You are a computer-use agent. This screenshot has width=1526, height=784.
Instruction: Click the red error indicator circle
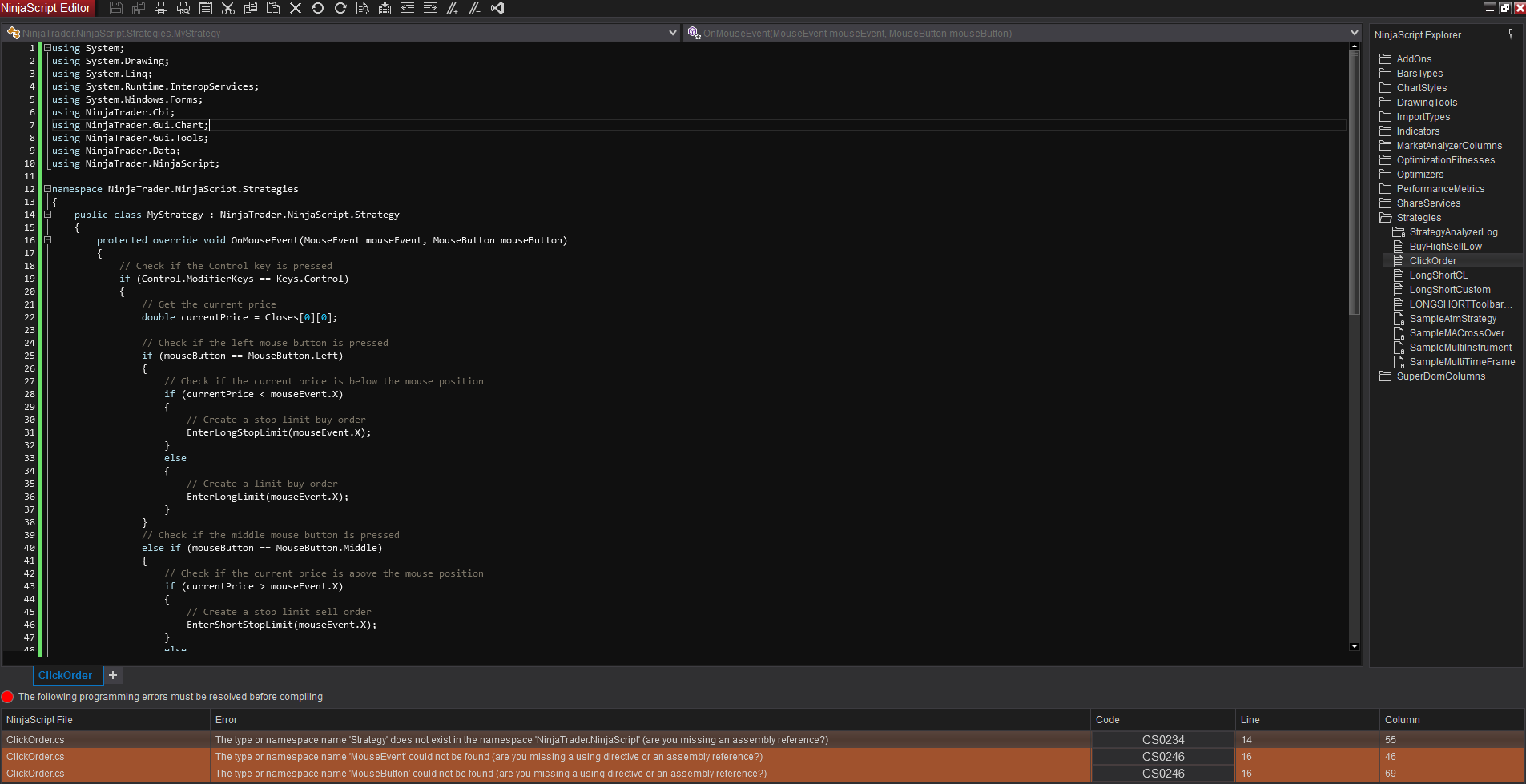[8, 697]
